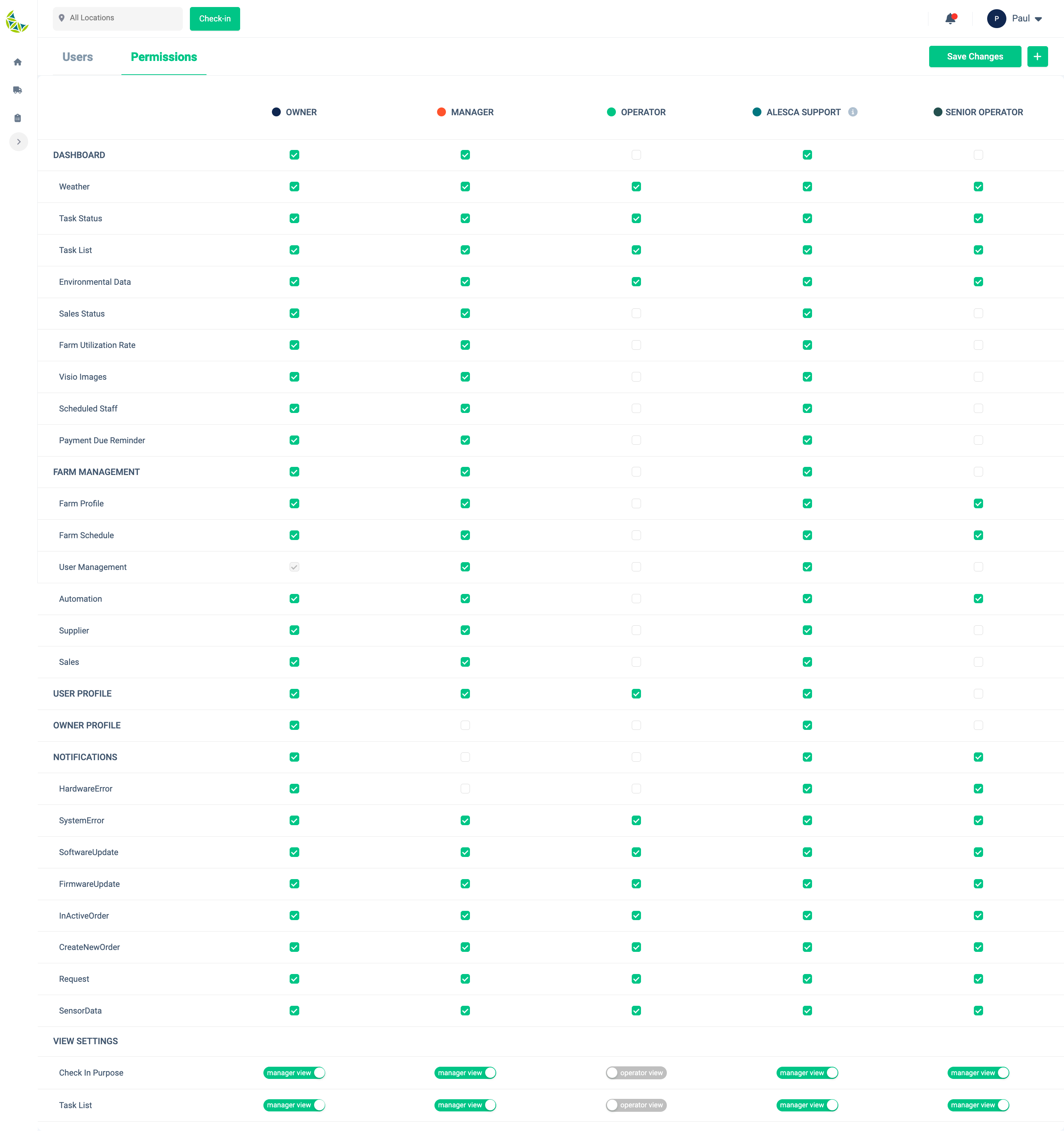This screenshot has height=1131, width=1064.
Task: Uncheck CreateNewOrder for Alesca Support
Action: coord(807,947)
